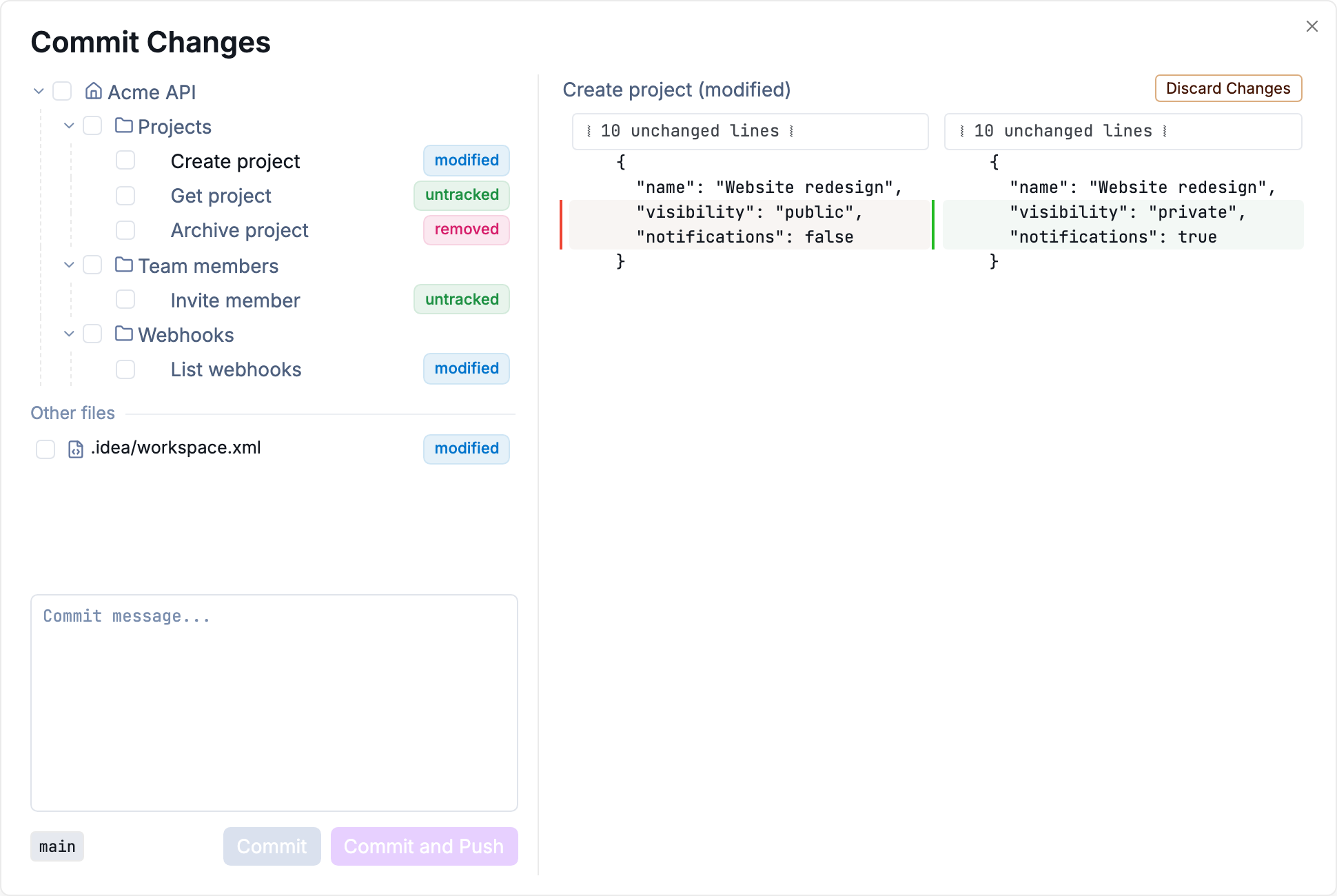Check the Webhooks folder checkbox
This screenshot has height=896, width=1337.
[92, 334]
